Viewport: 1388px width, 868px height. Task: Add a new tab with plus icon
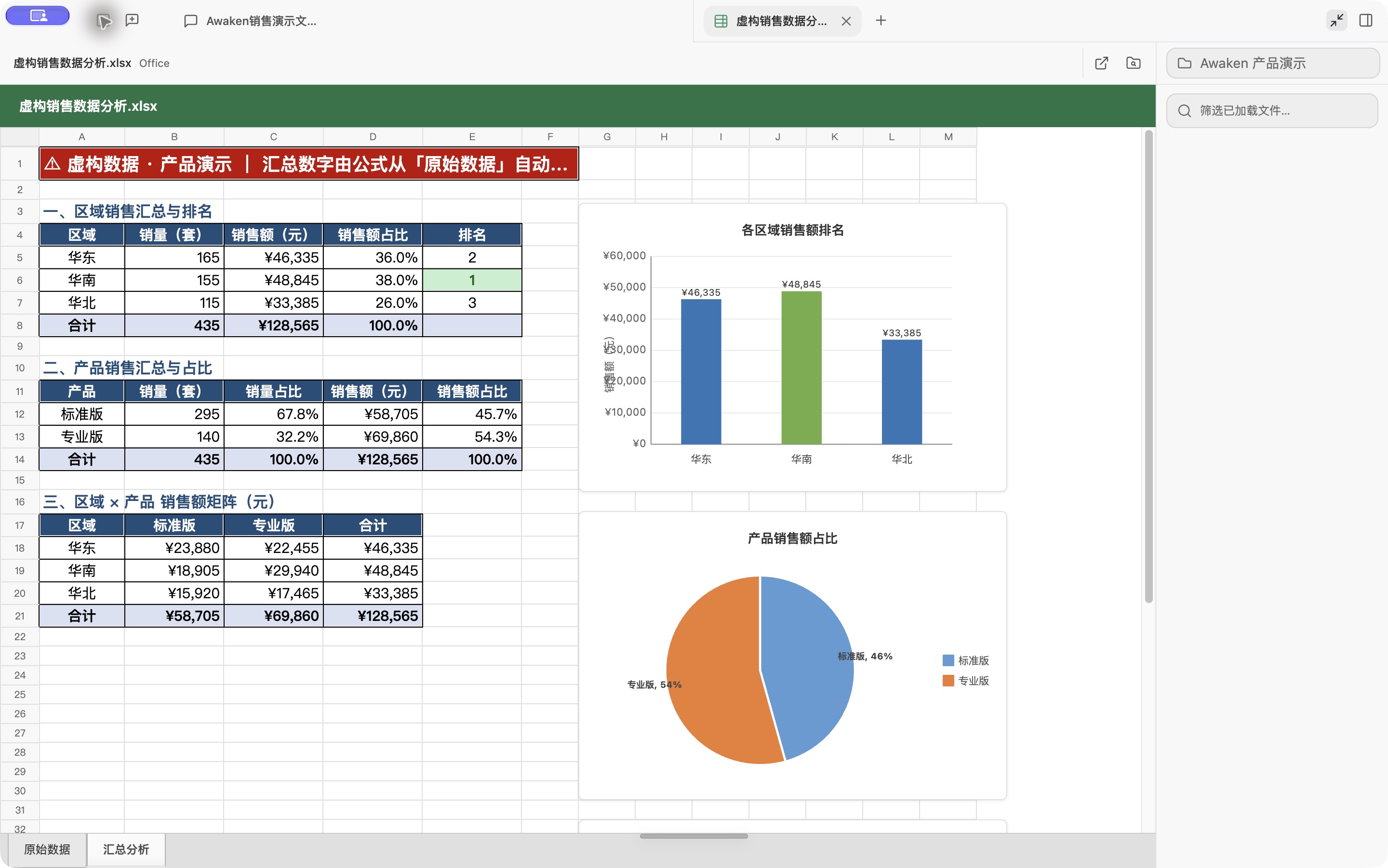tap(881, 21)
